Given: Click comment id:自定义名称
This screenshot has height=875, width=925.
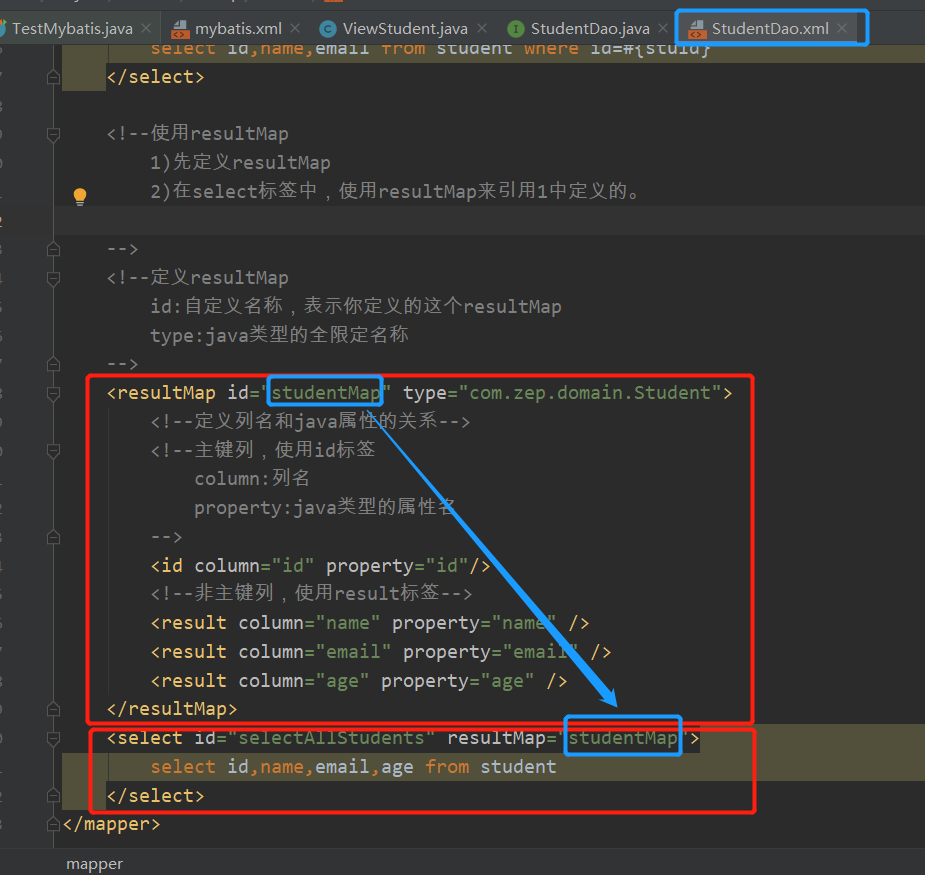Looking at the screenshot, I should click(x=356, y=306).
